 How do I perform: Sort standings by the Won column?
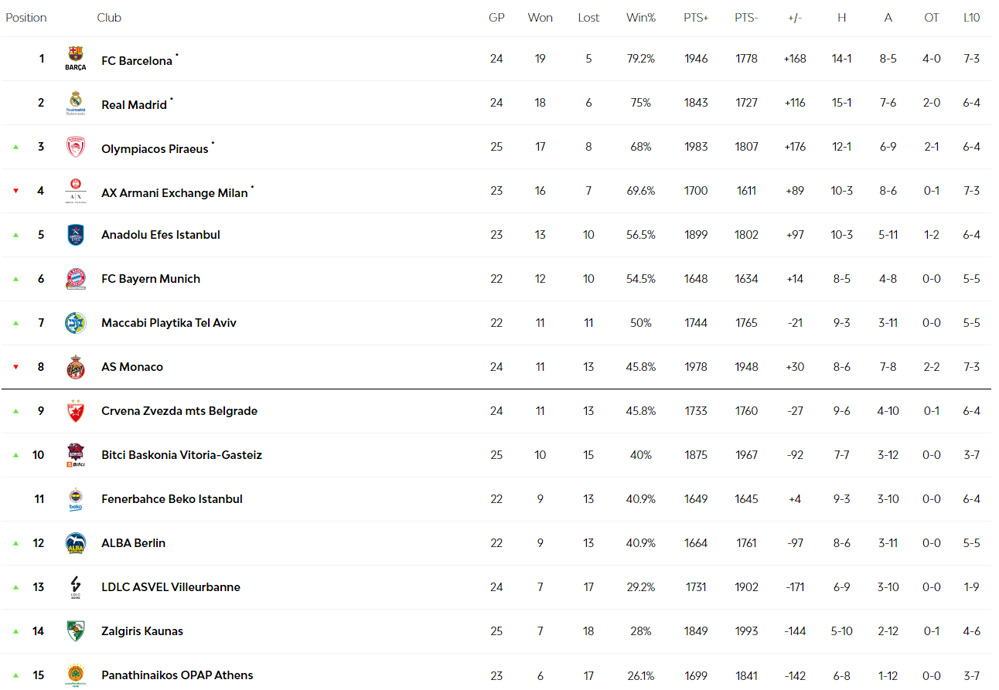click(540, 18)
